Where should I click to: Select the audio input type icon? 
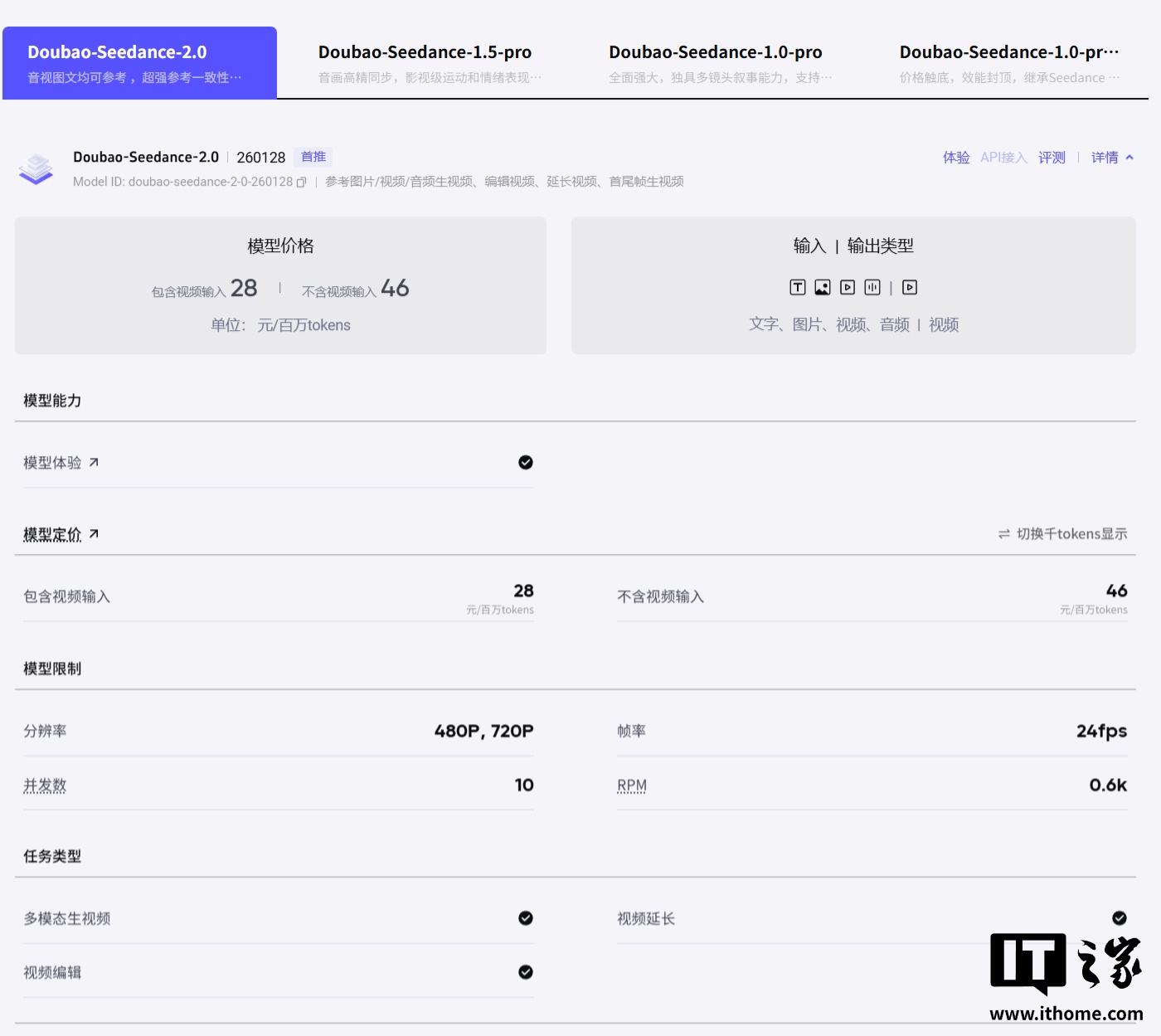coord(872,287)
